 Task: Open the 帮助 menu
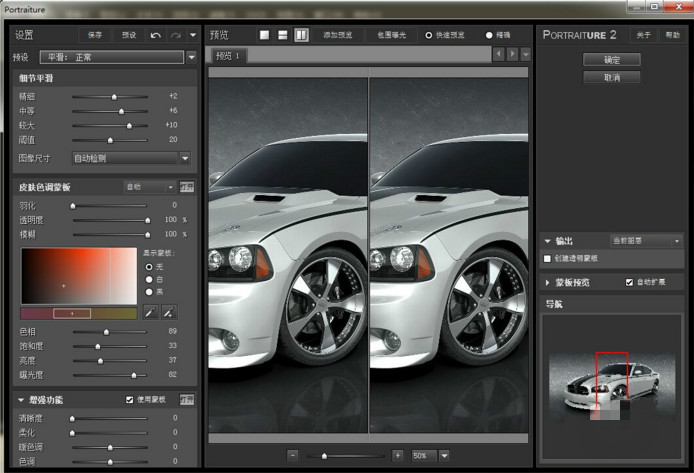click(673, 35)
